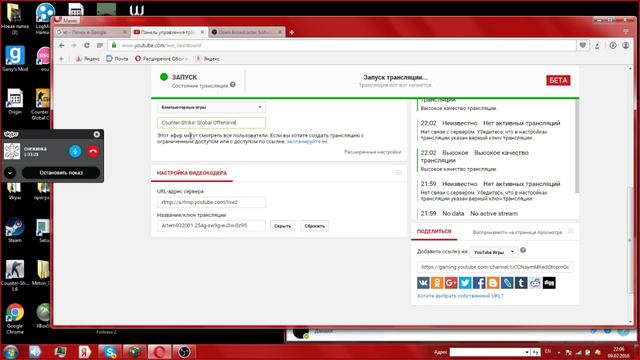Image resolution: width=640 pixels, height=360 pixels.
Task: Share the stream on Reddit
Action: tap(535, 282)
